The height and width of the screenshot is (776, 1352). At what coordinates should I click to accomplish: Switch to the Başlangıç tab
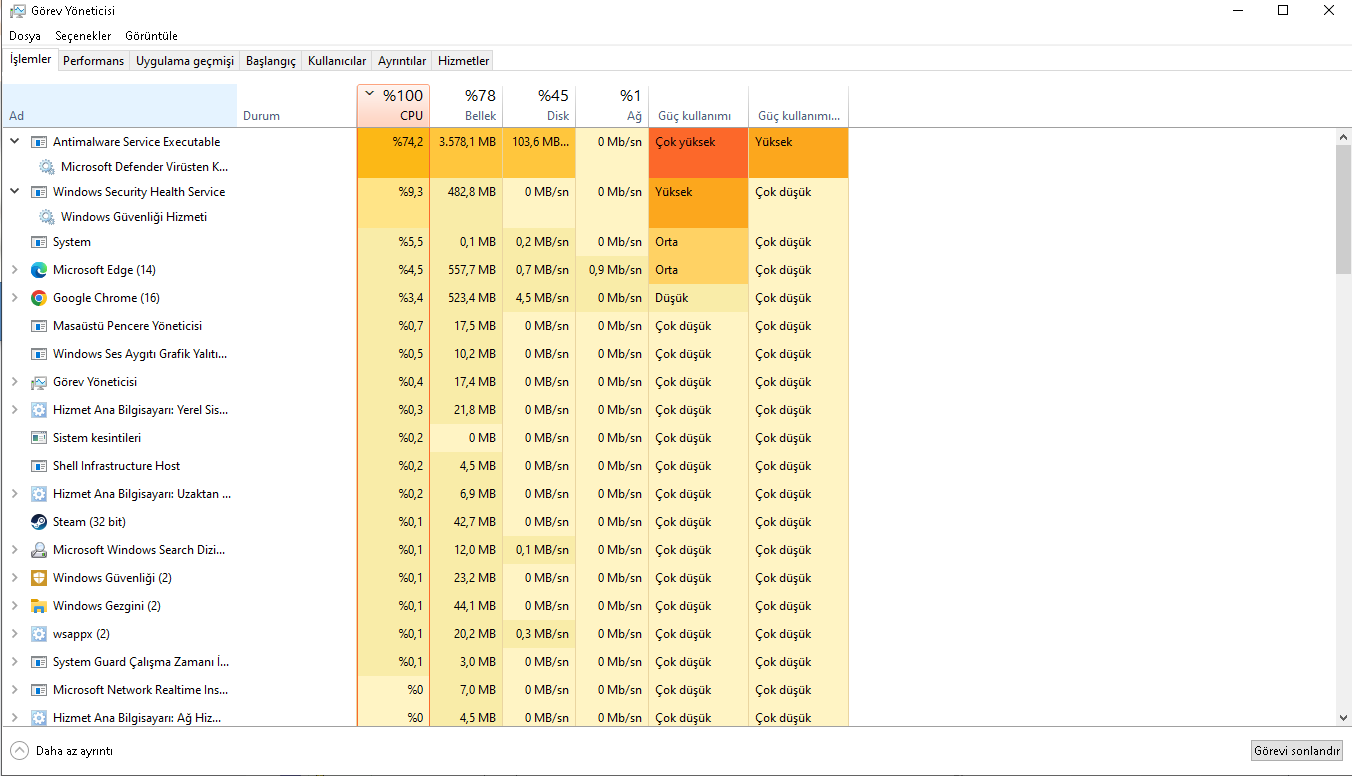click(x=271, y=61)
